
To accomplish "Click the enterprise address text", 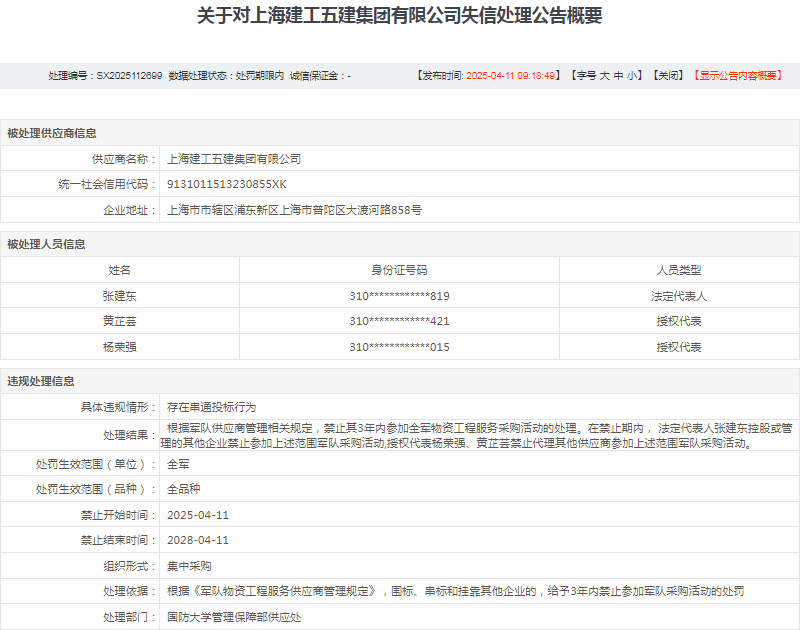I will (295, 210).
